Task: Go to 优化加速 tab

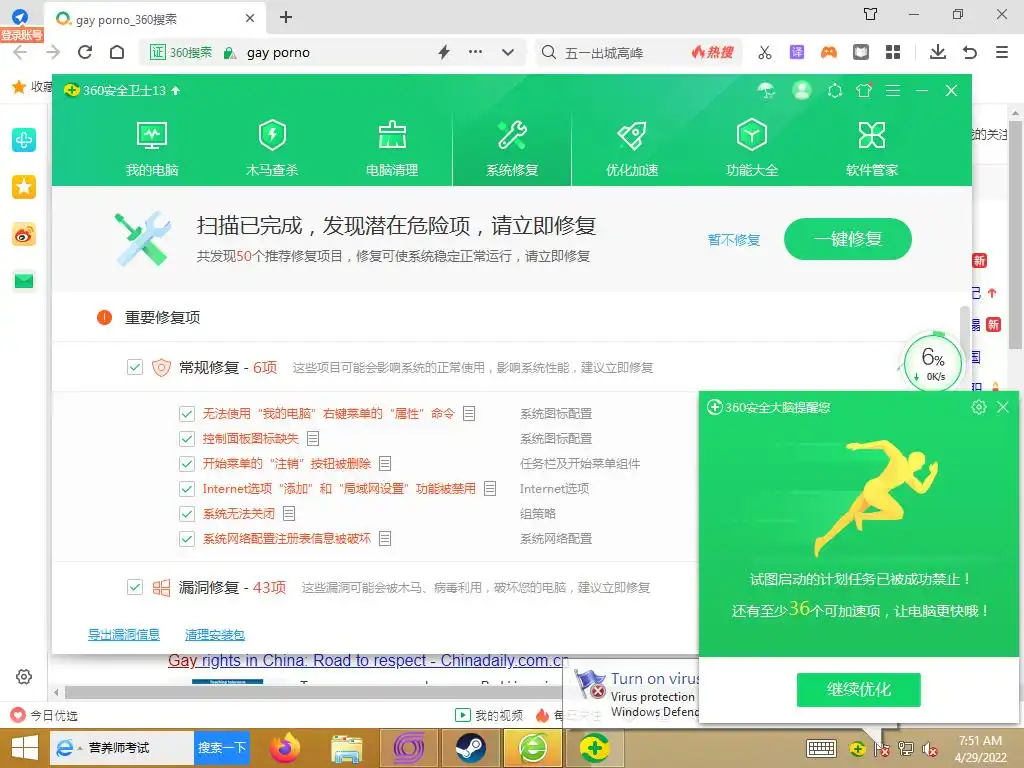Action: [x=632, y=149]
